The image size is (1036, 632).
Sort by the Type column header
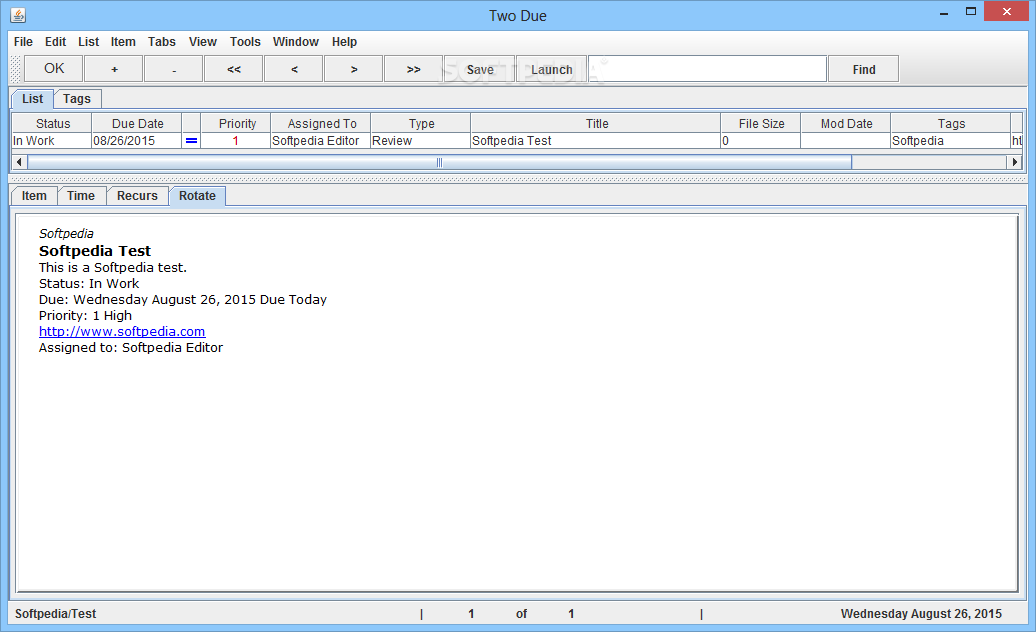click(422, 123)
